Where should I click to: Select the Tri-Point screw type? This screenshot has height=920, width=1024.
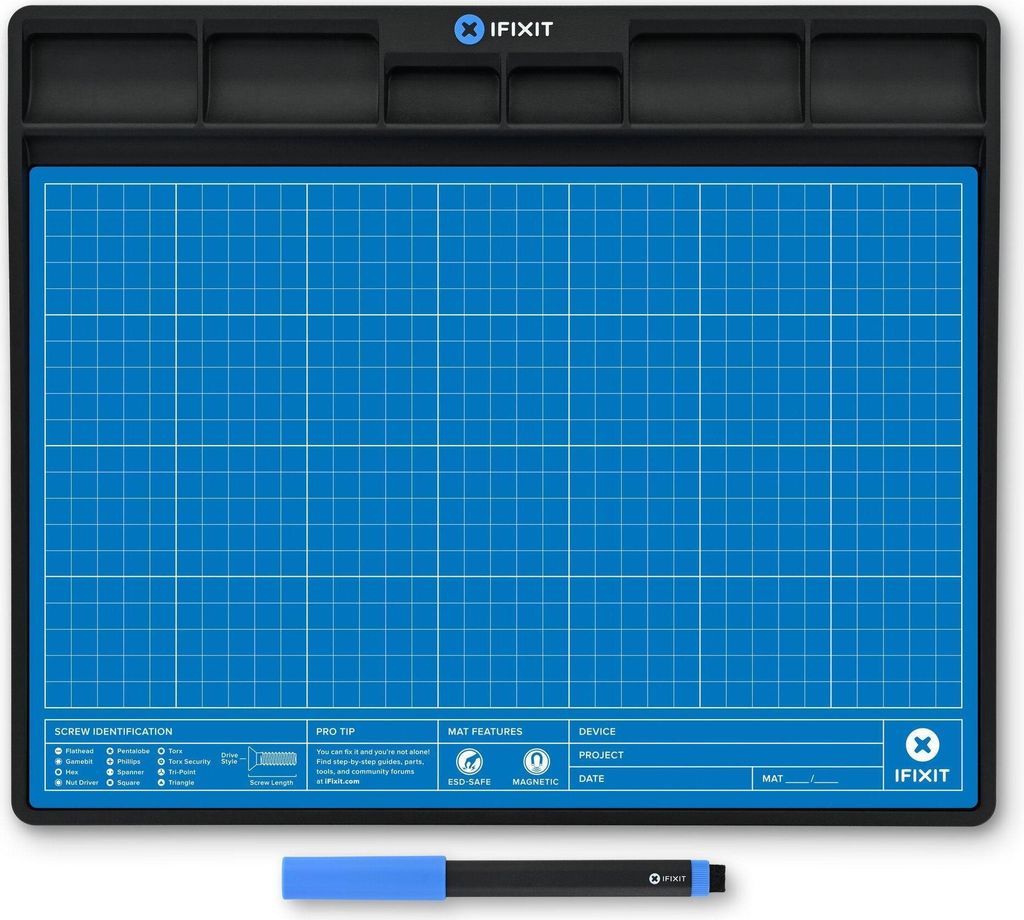[x=161, y=772]
